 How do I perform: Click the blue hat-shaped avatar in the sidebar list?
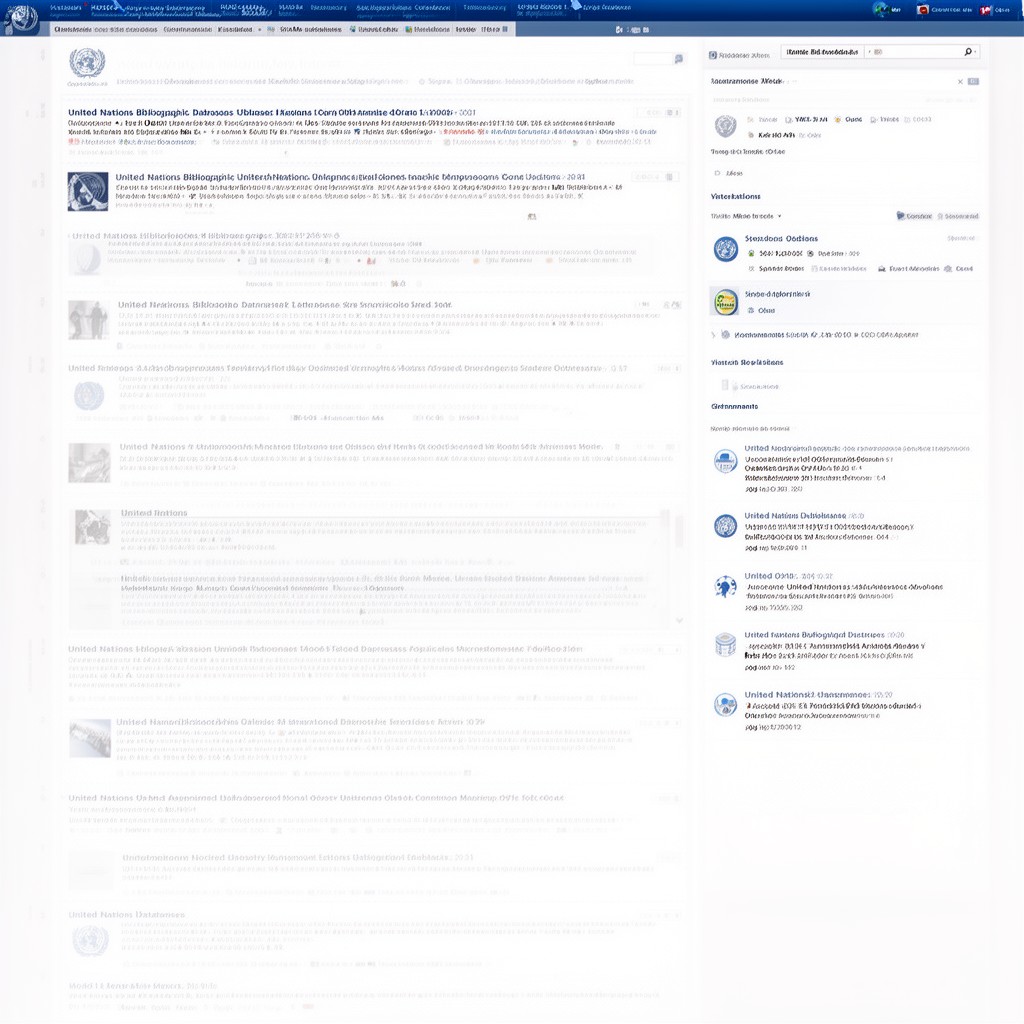tap(726, 461)
